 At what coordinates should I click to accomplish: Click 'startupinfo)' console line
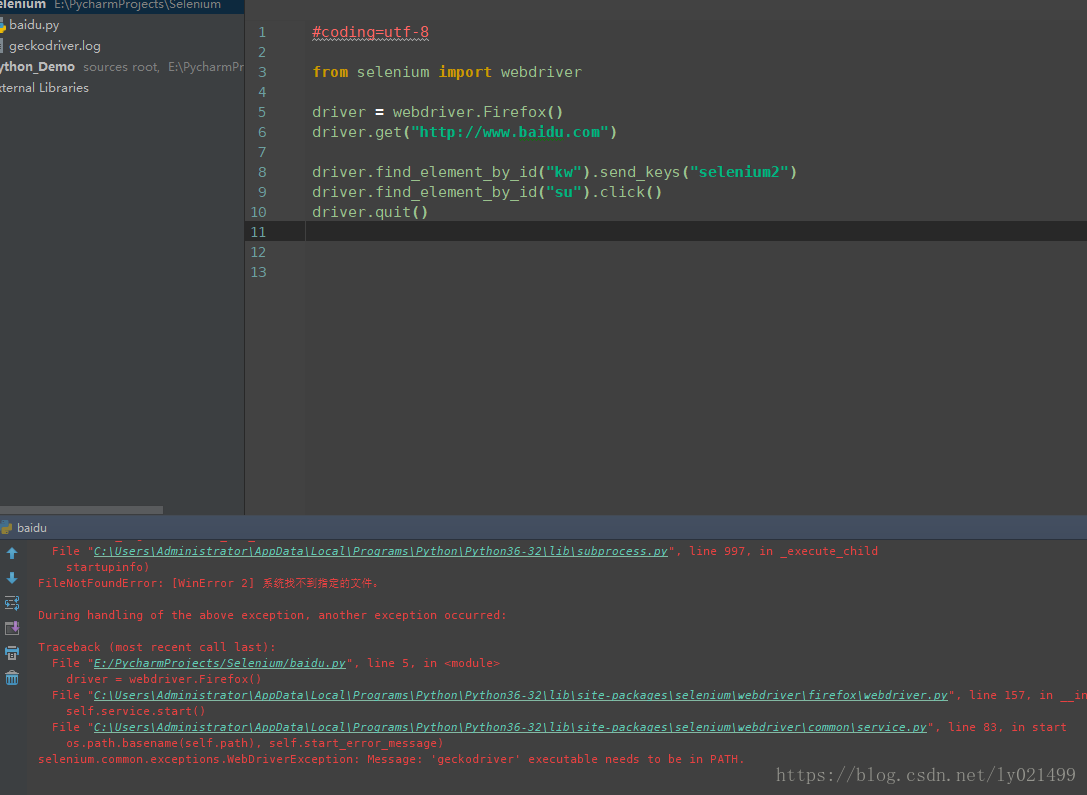click(x=107, y=567)
